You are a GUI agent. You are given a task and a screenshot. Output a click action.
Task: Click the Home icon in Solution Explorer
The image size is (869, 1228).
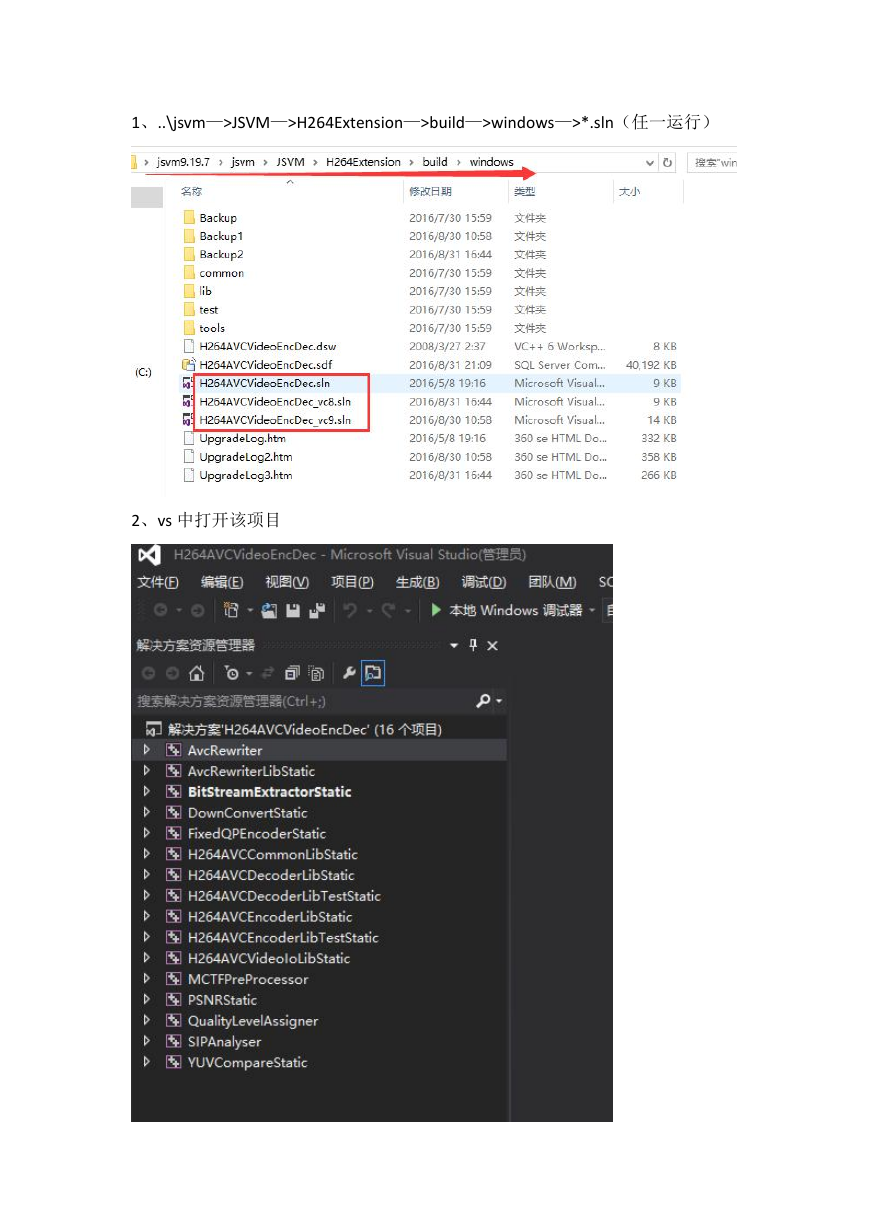tap(197, 673)
